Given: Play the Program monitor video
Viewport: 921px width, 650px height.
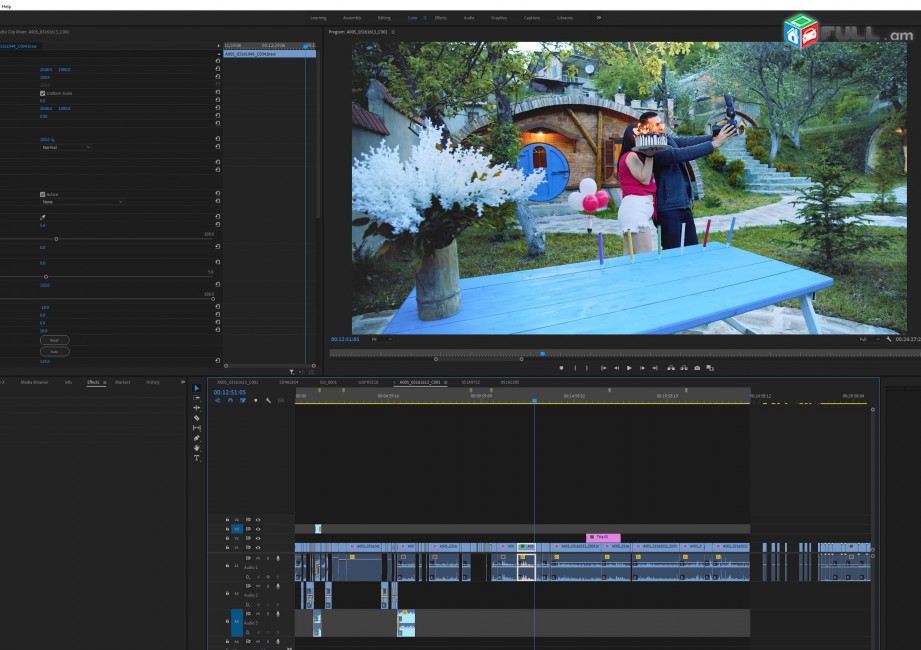Looking at the screenshot, I should pos(629,368).
